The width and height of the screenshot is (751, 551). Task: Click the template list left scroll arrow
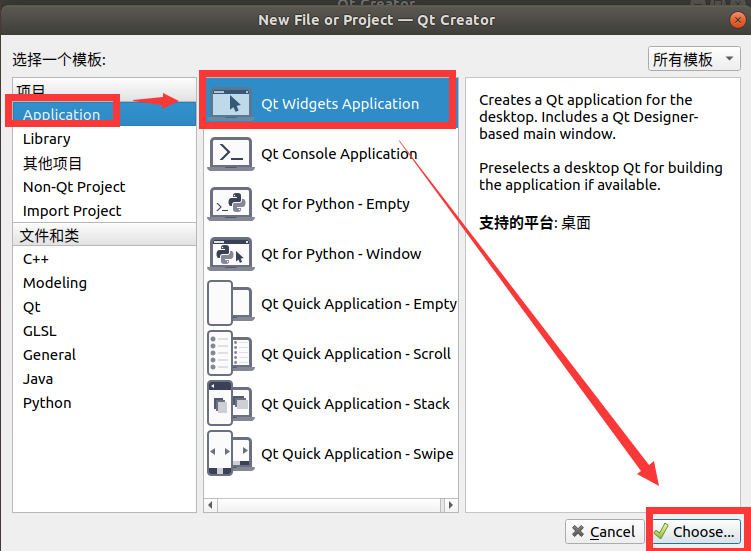[x=211, y=505]
